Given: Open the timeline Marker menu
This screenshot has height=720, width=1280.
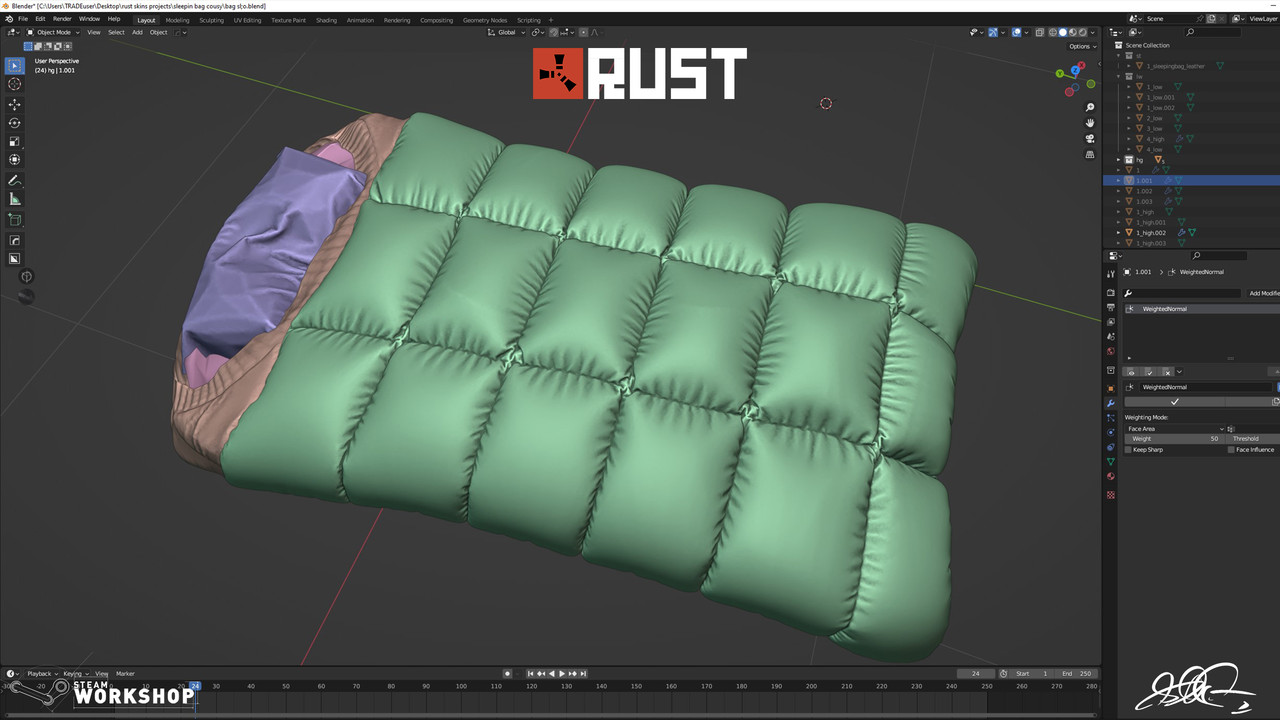Looking at the screenshot, I should click(x=125, y=674).
